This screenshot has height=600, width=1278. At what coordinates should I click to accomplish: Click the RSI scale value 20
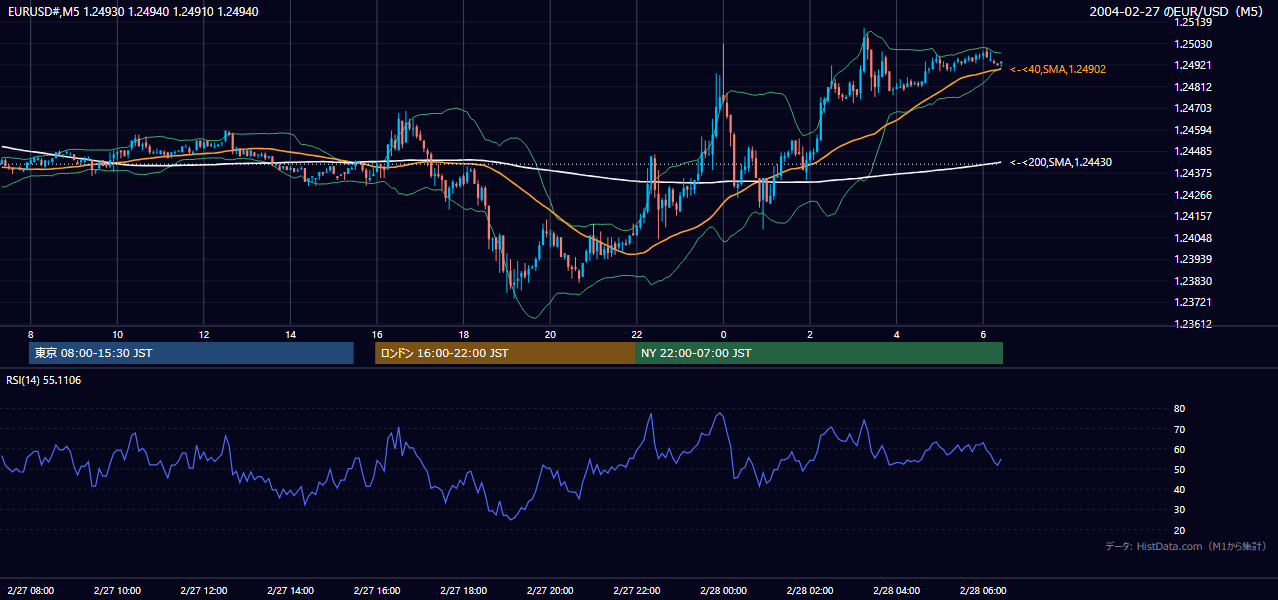(1179, 530)
